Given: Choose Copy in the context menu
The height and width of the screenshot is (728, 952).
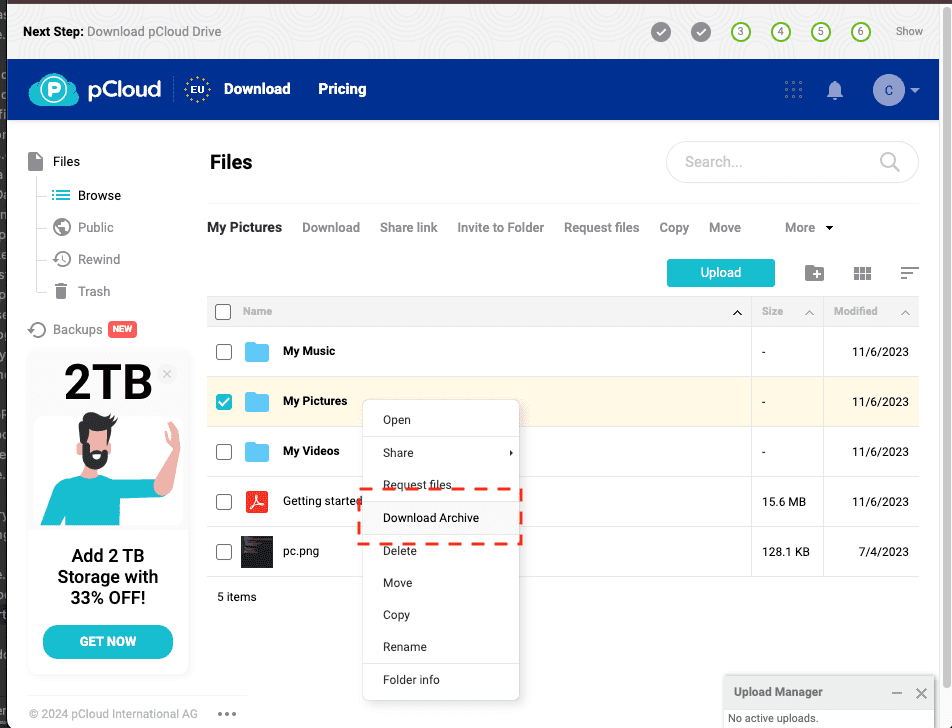Looking at the screenshot, I should point(441,615).
